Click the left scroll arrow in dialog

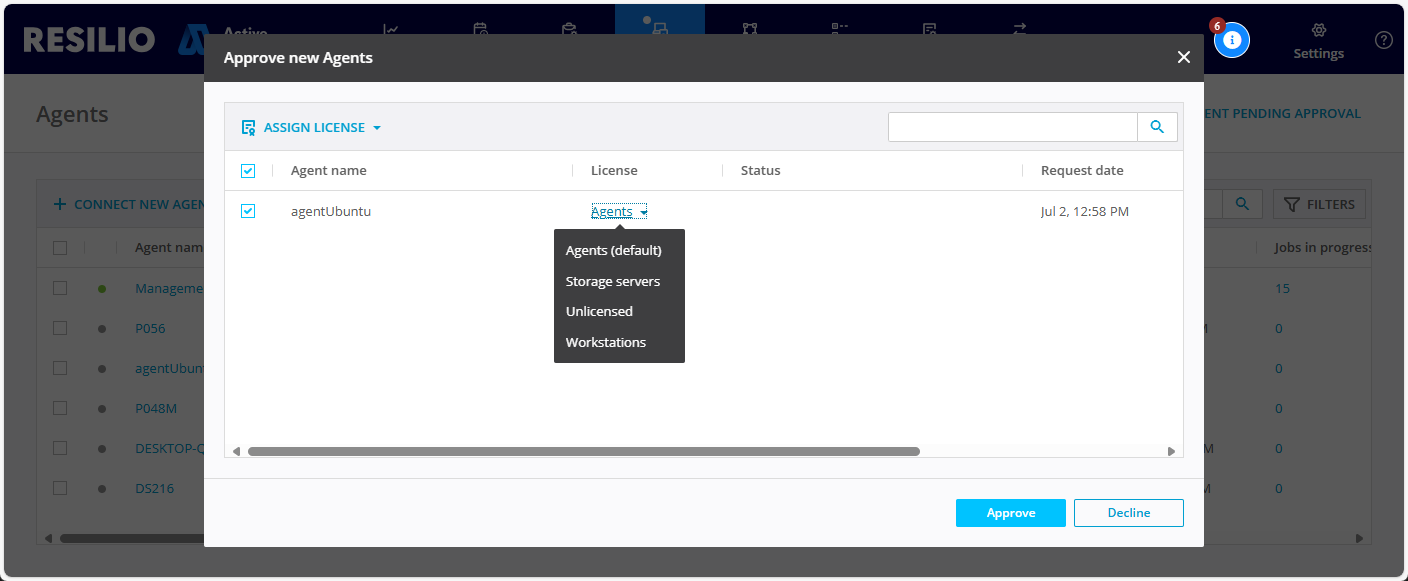tap(236, 452)
